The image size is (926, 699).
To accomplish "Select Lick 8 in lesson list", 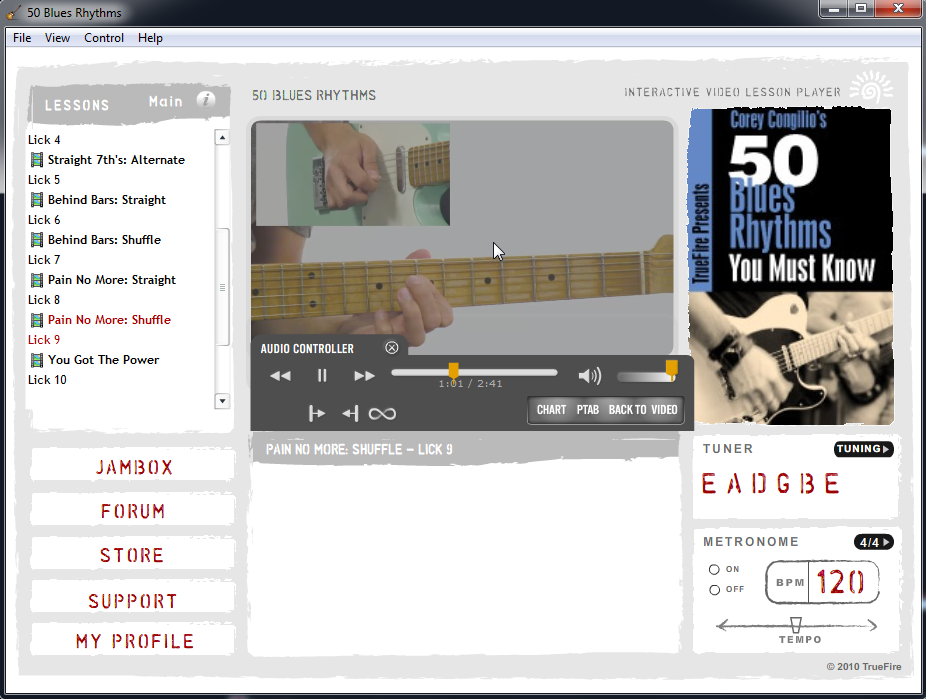I will [44, 300].
